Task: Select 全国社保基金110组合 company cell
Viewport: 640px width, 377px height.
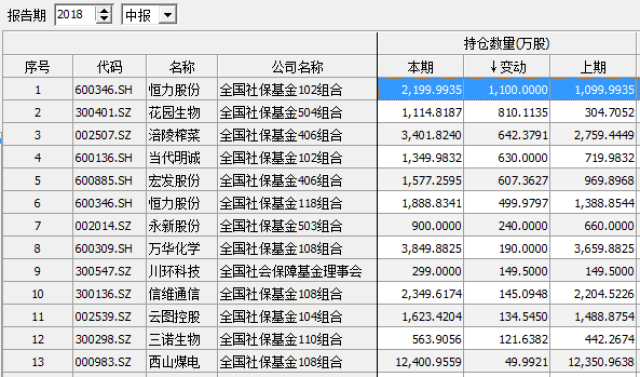Action: tap(298, 339)
